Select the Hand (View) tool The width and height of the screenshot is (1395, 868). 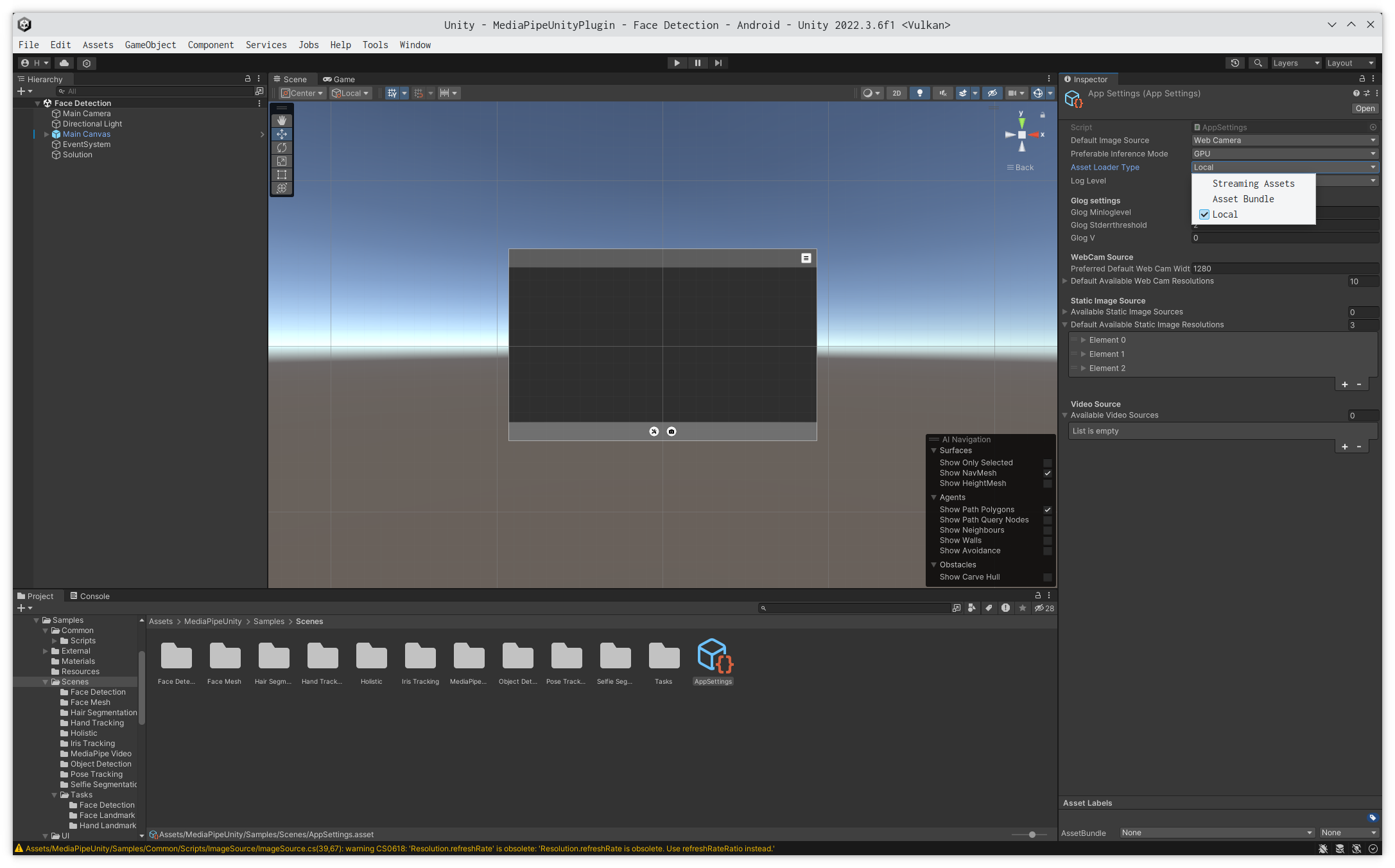[x=282, y=121]
